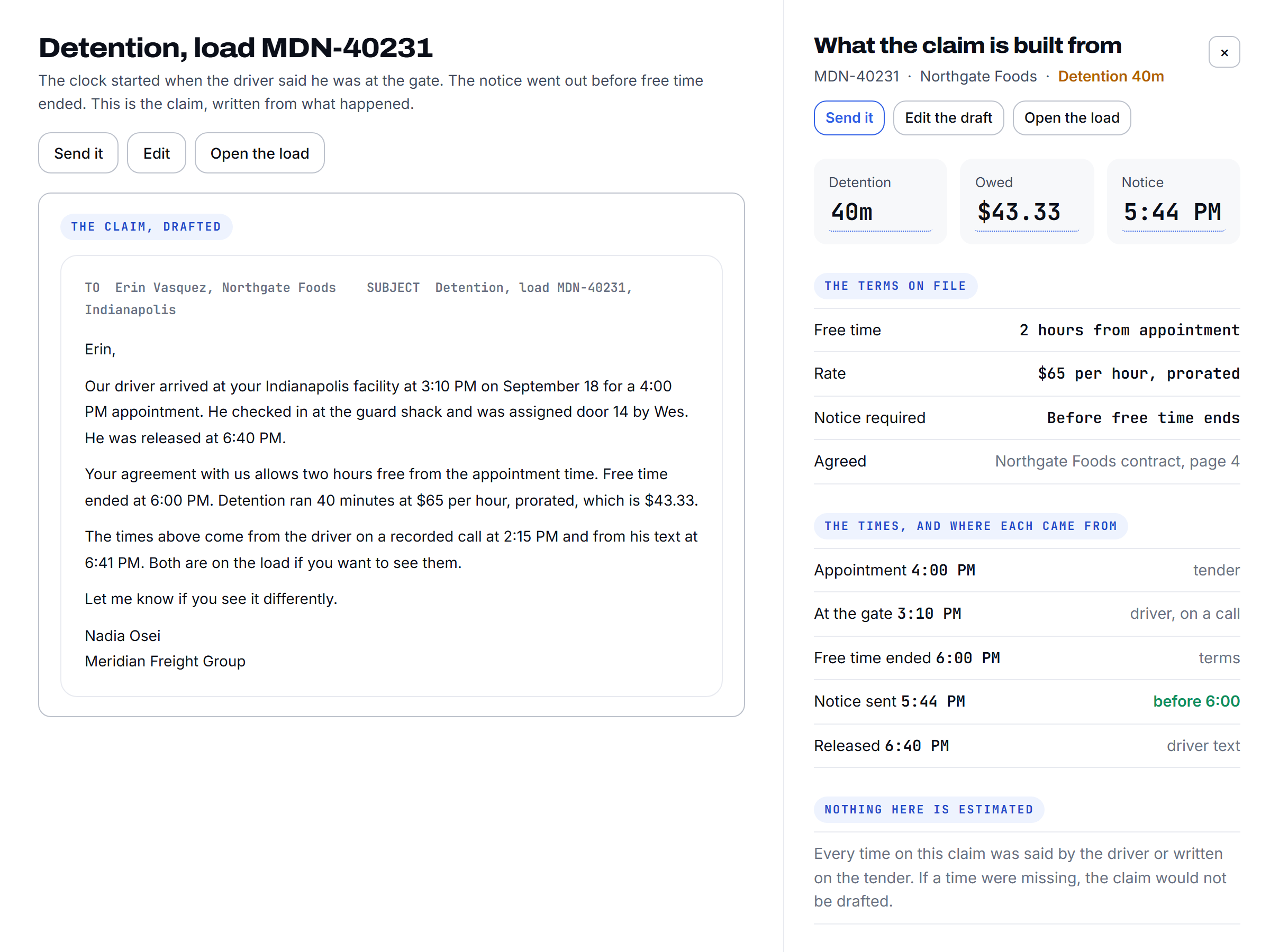Click Edit the draft button
This screenshot has height=952, width=1270.
948,117
